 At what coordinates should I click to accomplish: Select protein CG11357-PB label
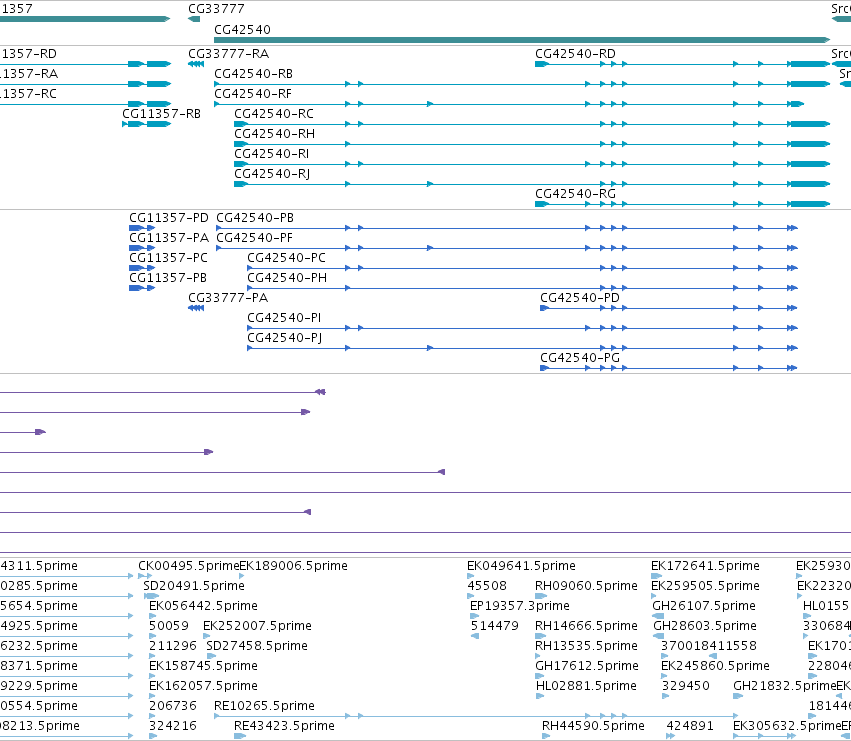point(168,278)
